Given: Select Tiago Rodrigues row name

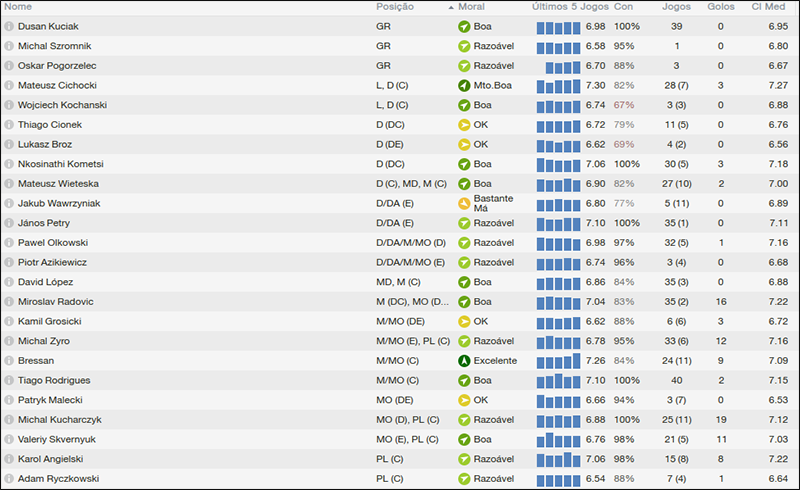Looking at the screenshot, I should tap(55, 380).
